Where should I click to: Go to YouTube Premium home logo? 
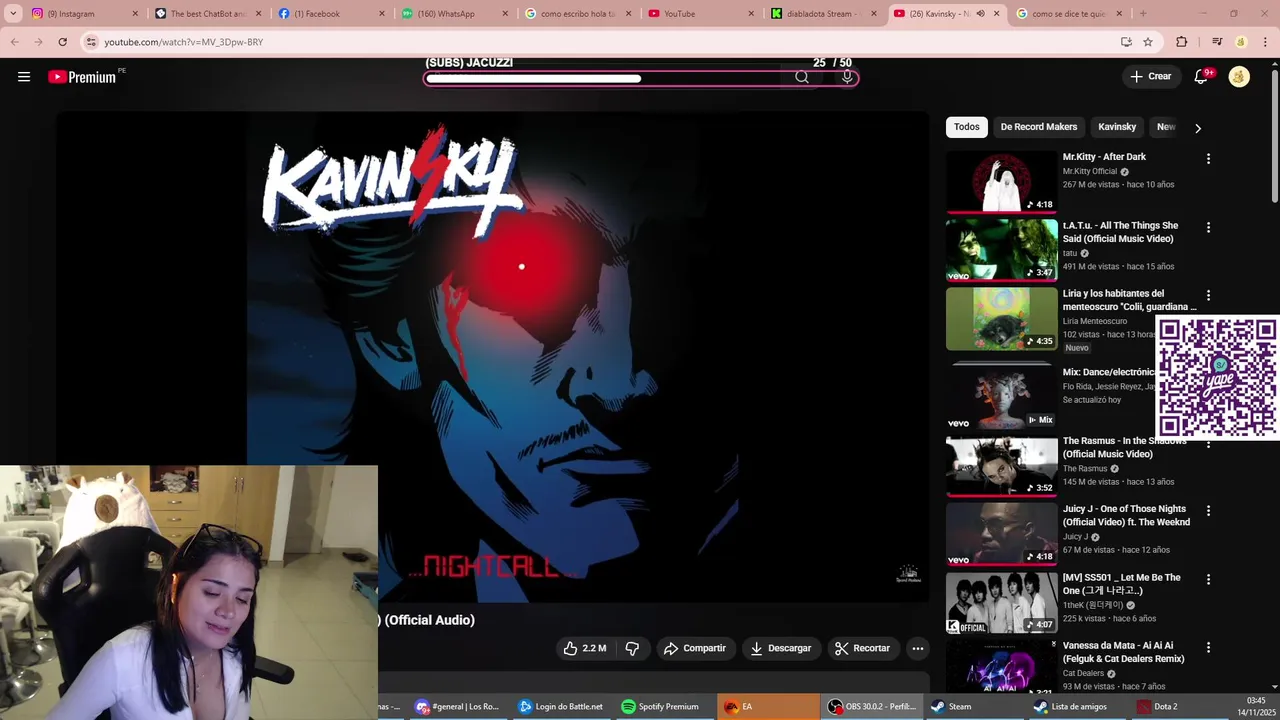pyautogui.click(x=83, y=77)
